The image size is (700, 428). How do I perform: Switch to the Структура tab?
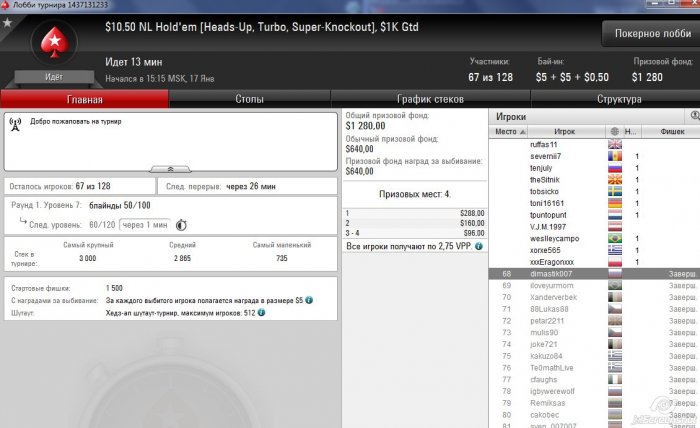[x=619, y=99]
